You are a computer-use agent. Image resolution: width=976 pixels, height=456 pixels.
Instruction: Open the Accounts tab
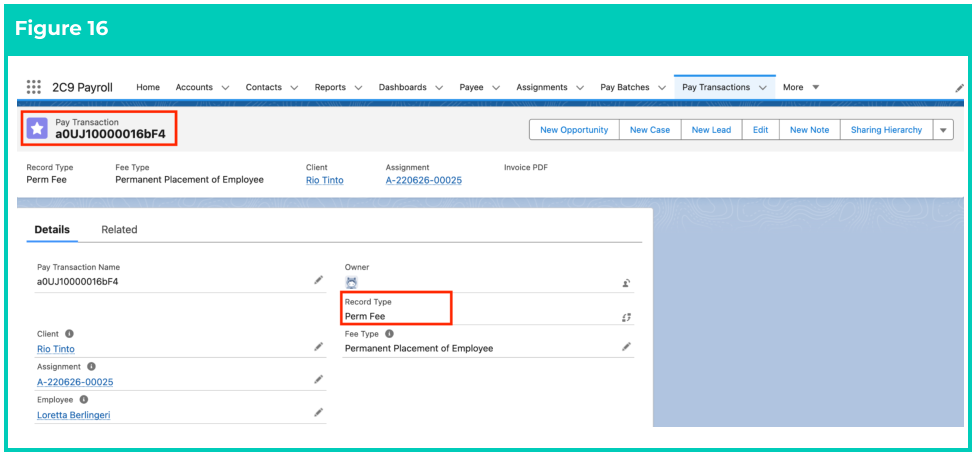pos(194,87)
